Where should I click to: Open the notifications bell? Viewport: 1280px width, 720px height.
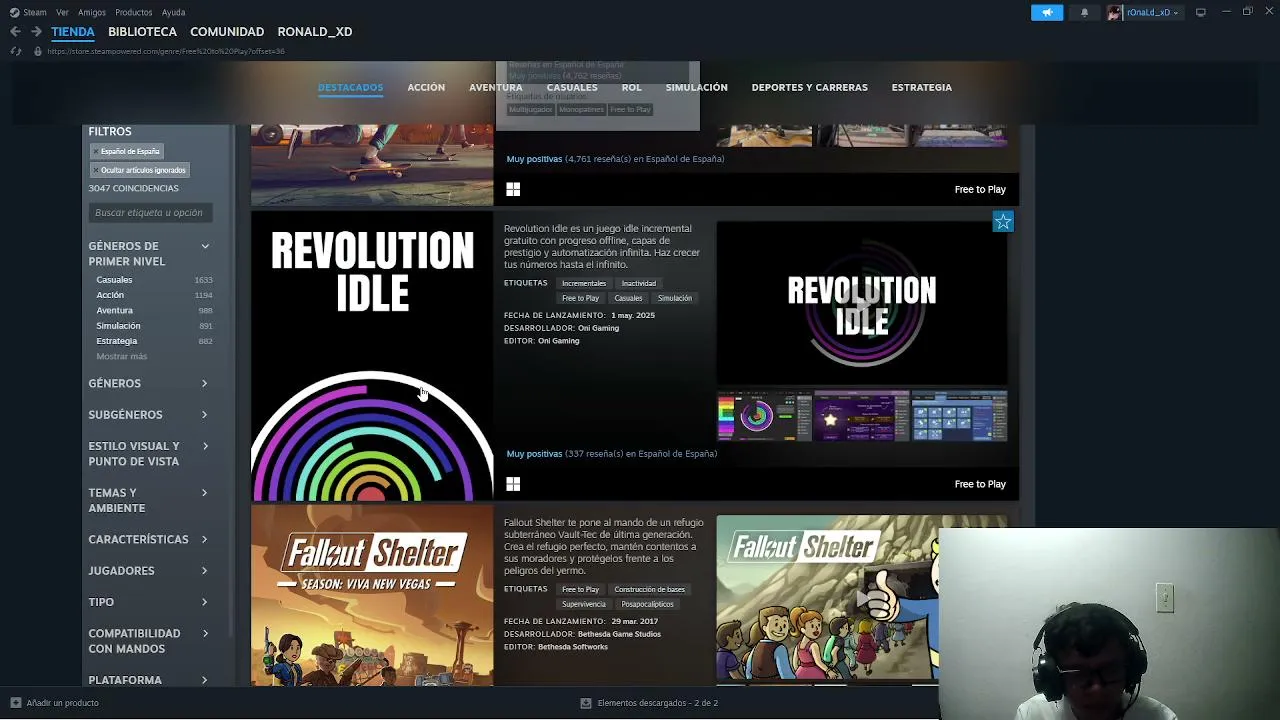point(1084,12)
